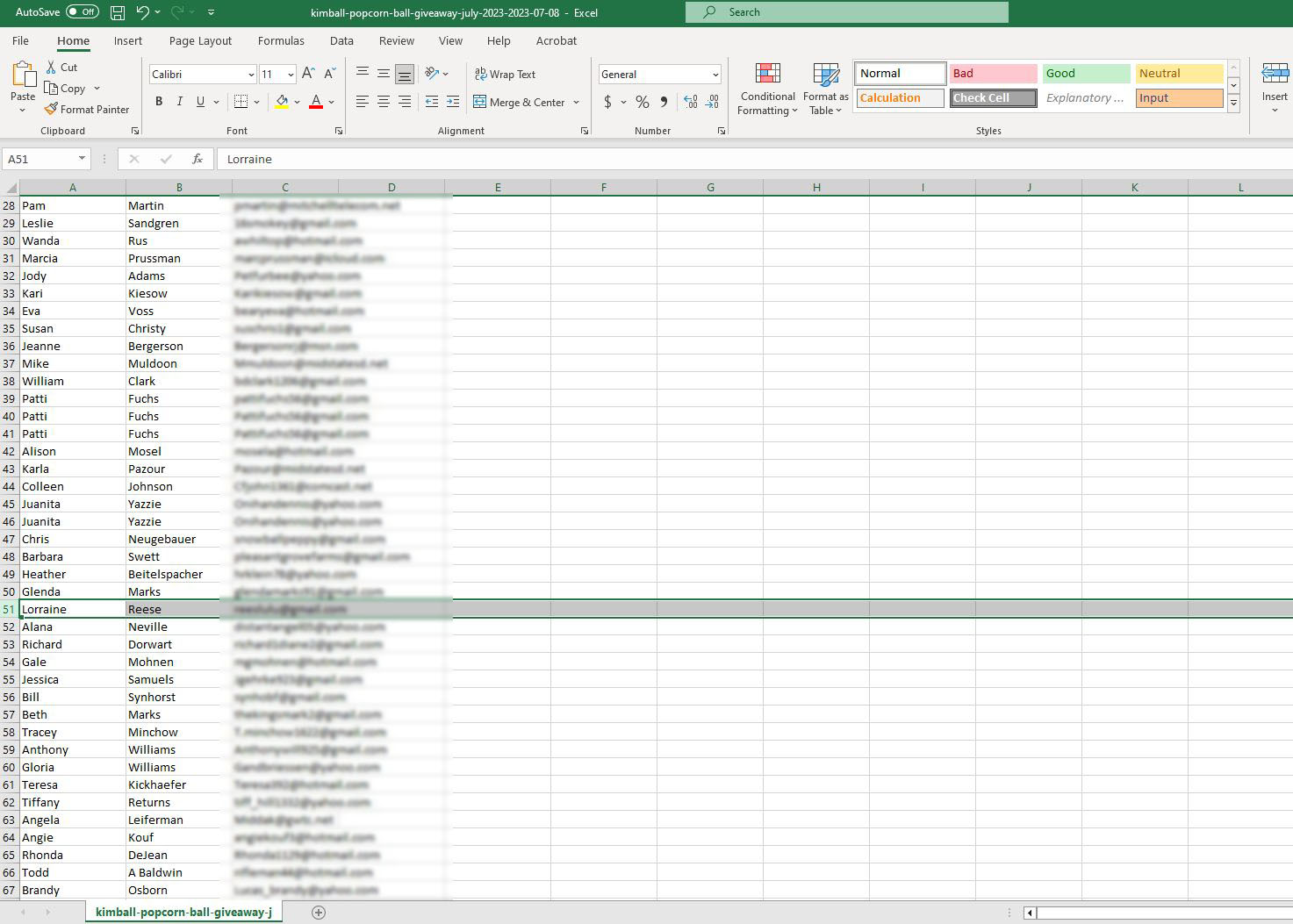This screenshot has width=1293, height=924.
Task: Toggle Italic formatting
Action: pos(180,102)
